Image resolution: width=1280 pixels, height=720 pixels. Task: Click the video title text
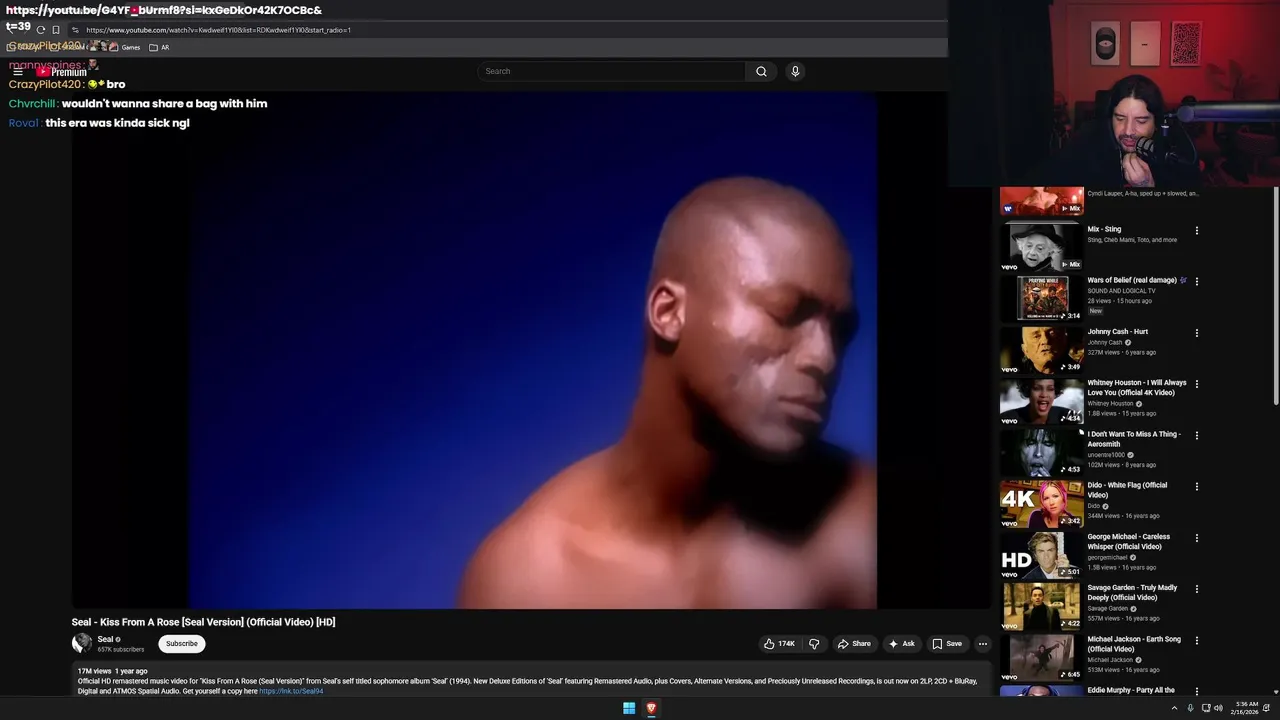pos(203,622)
